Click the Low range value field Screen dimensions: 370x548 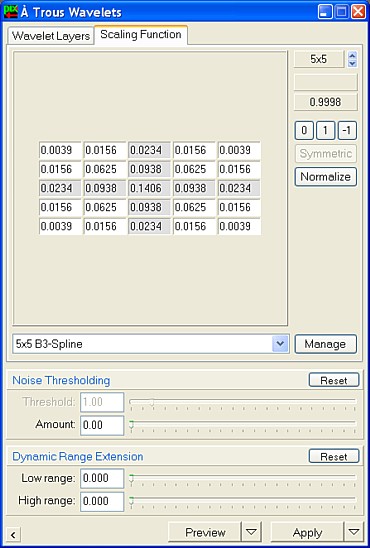[102, 478]
